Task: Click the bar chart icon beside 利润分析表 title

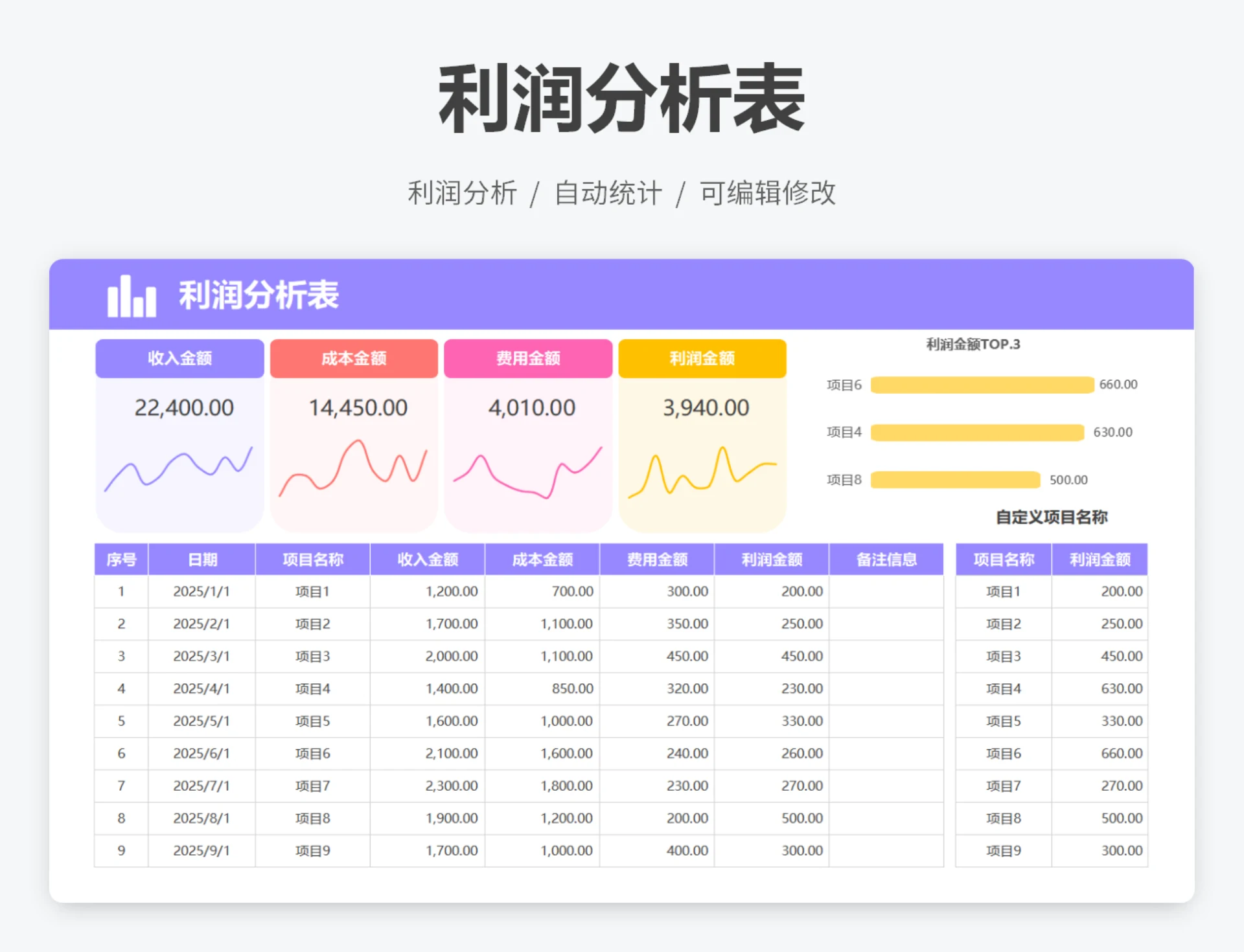Action: [132, 295]
